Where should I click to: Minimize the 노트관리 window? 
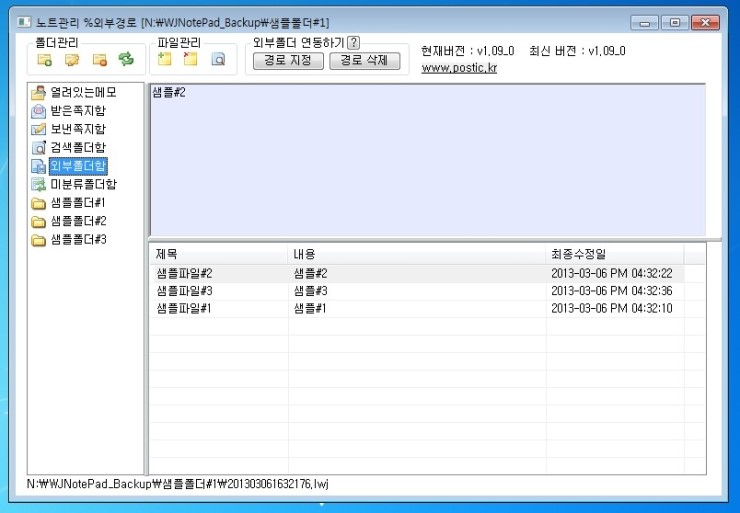(x=645, y=23)
